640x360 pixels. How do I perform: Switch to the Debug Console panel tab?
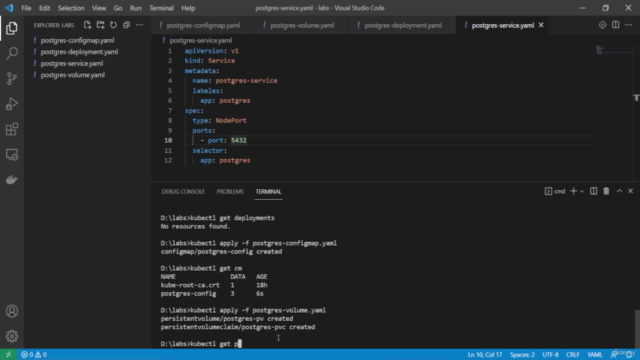pyautogui.click(x=183, y=191)
